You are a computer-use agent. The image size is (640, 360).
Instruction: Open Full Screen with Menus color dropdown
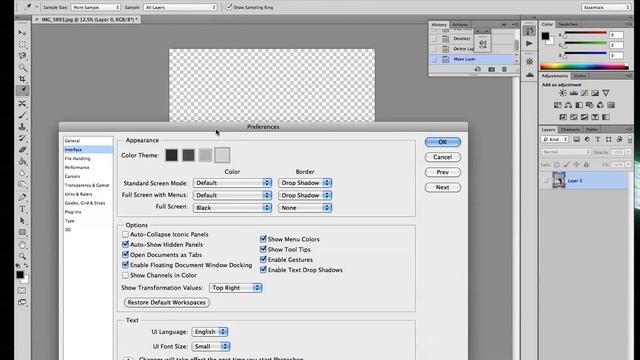(232, 195)
